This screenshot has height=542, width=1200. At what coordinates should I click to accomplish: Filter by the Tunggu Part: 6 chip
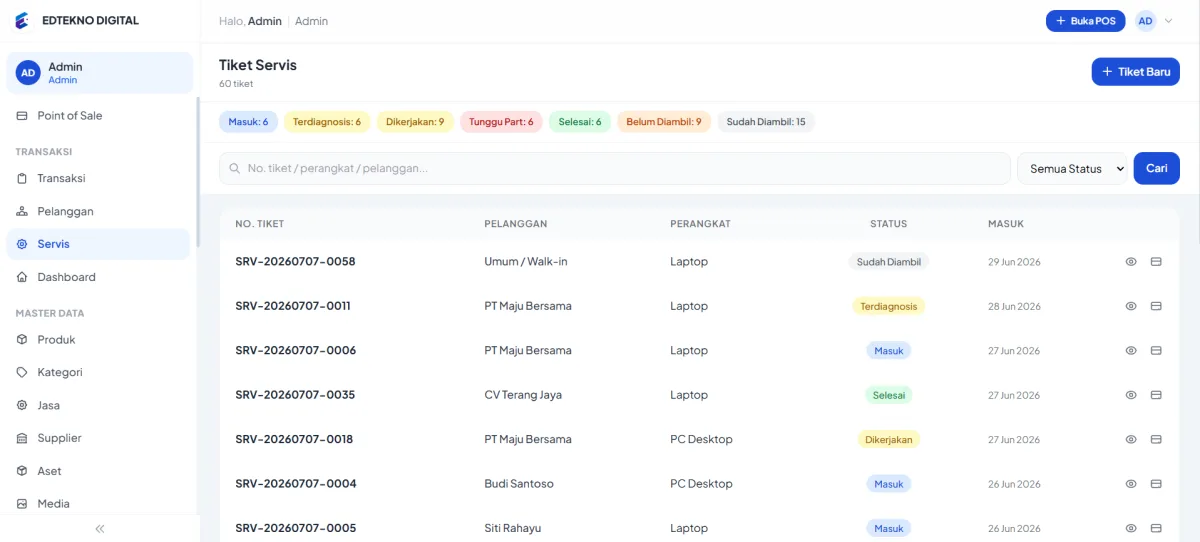pyautogui.click(x=501, y=122)
